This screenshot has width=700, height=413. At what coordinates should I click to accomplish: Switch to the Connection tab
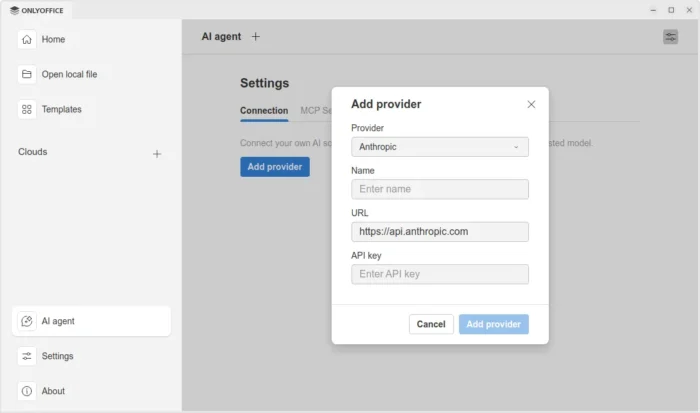point(264,111)
